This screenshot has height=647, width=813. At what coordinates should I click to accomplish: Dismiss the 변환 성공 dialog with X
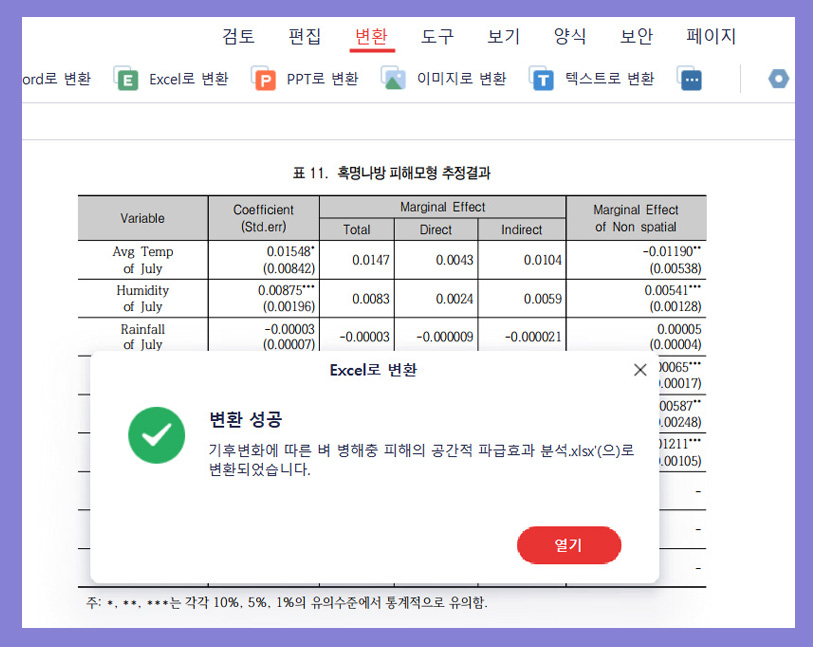pos(640,369)
